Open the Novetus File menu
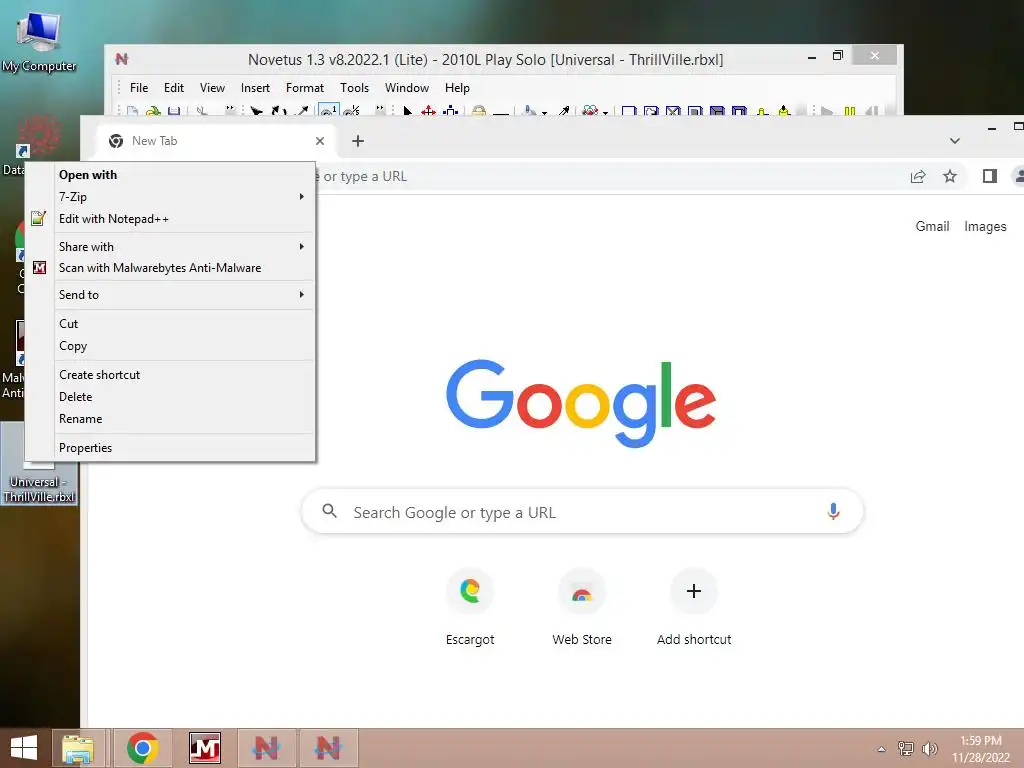The width and height of the screenshot is (1024, 768). [x=139, y=88]
